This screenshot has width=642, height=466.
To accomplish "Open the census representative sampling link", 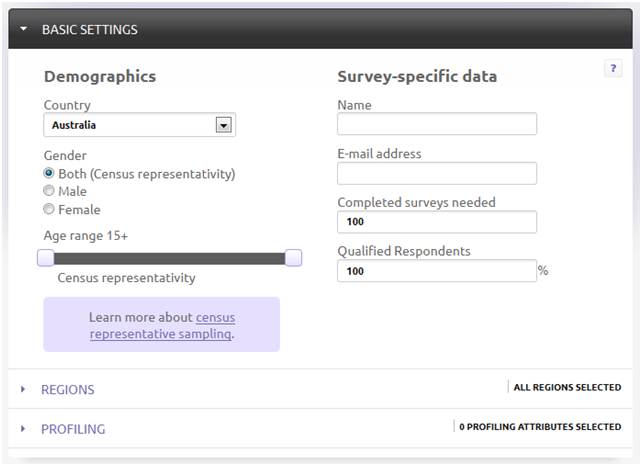I will point(163,326).
